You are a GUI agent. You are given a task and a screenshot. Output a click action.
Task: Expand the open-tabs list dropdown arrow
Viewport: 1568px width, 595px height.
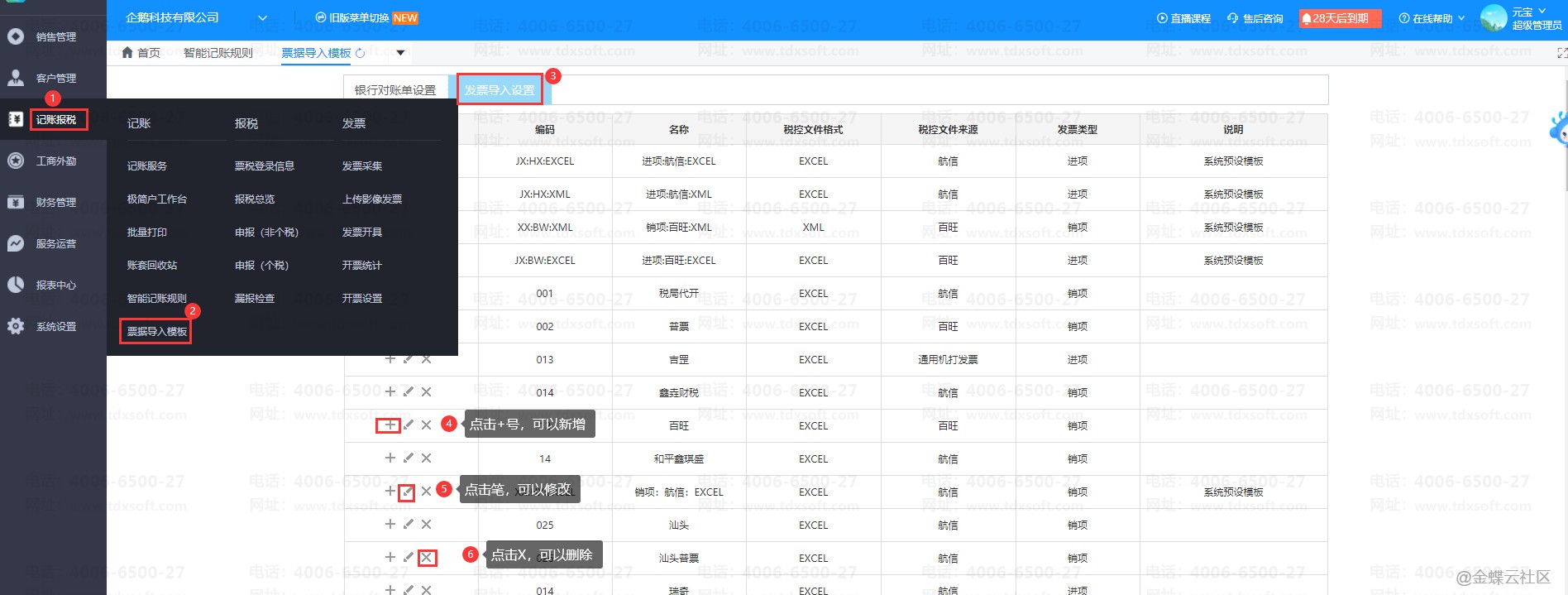point(400,53)
